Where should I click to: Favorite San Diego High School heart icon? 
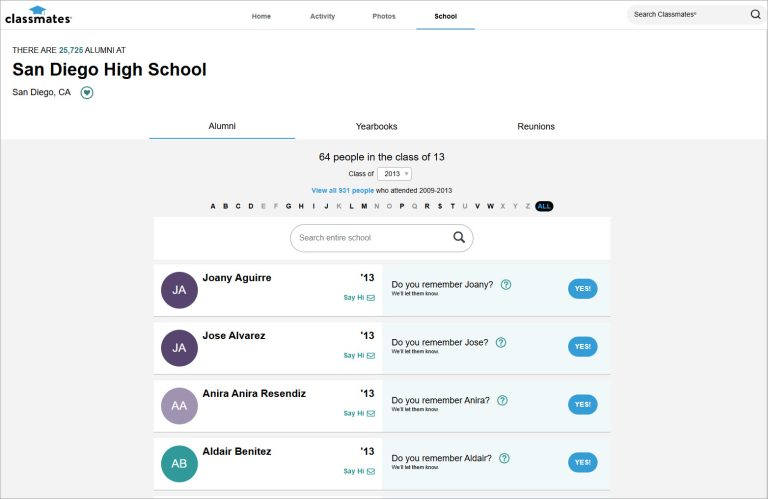pos(87,93)
